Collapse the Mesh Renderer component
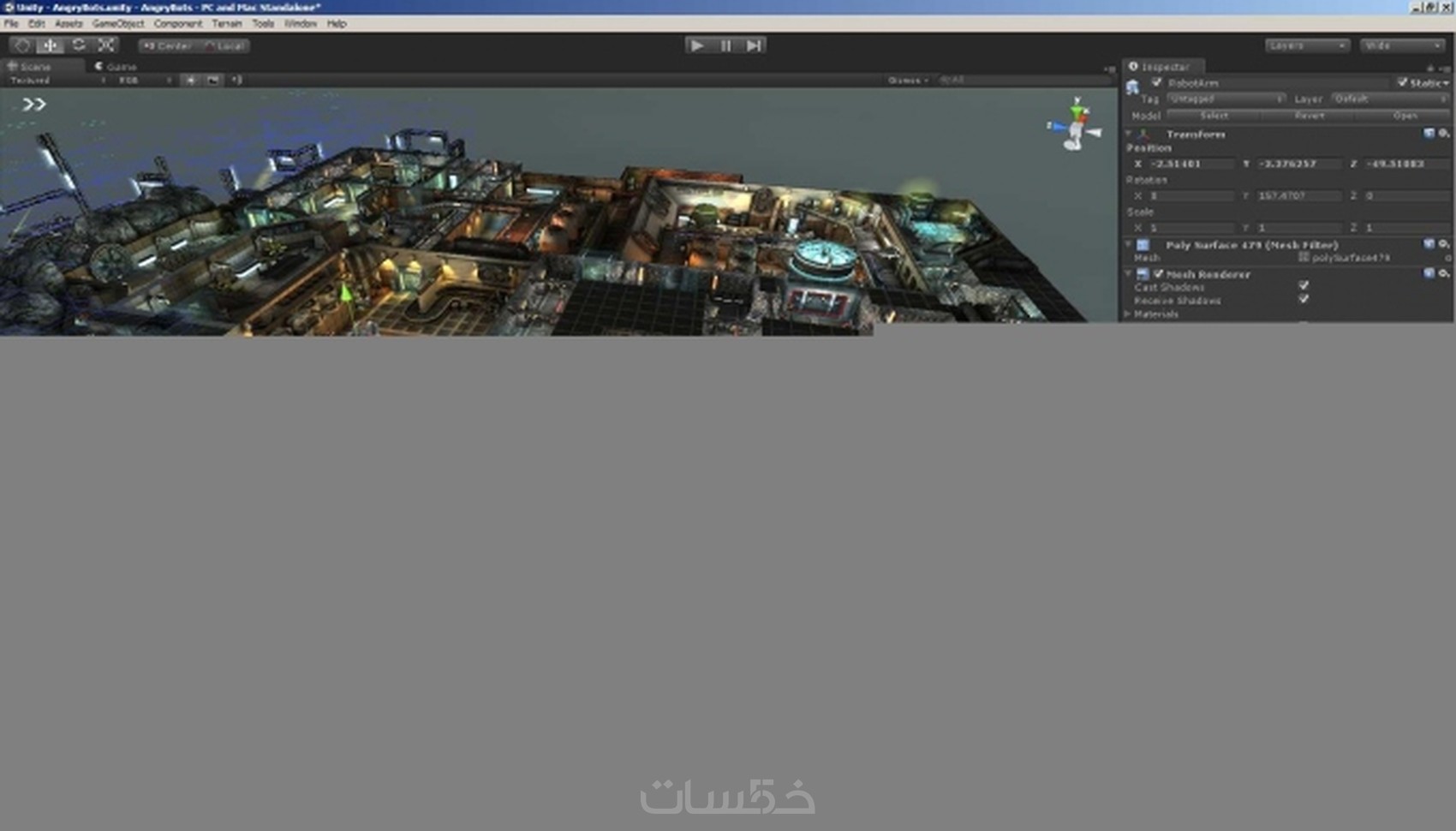The width and height of the screenshot is (1456, 831). 1129,274
